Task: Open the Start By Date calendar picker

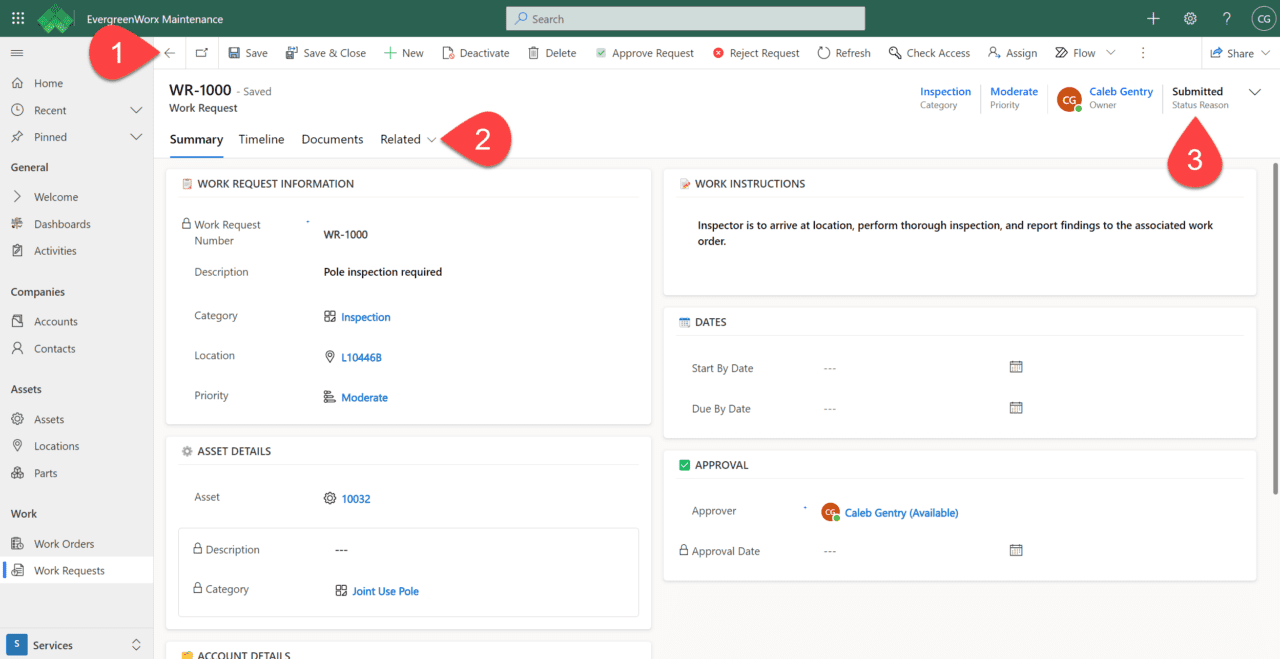Action: point(1016,367)
